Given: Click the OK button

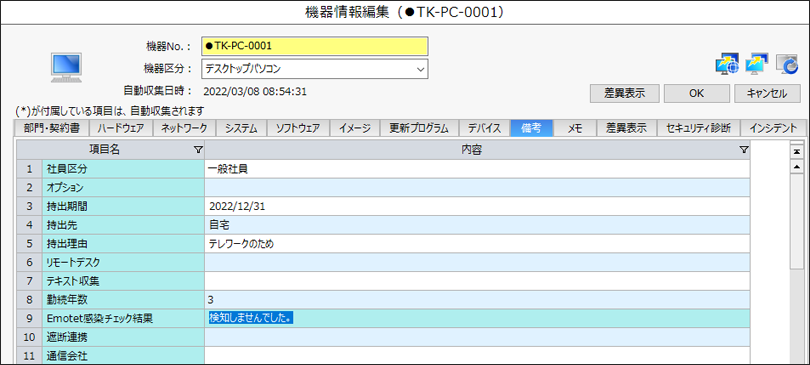Looking at the screenshot, I should pyautogui.click(x=696, y=93).
